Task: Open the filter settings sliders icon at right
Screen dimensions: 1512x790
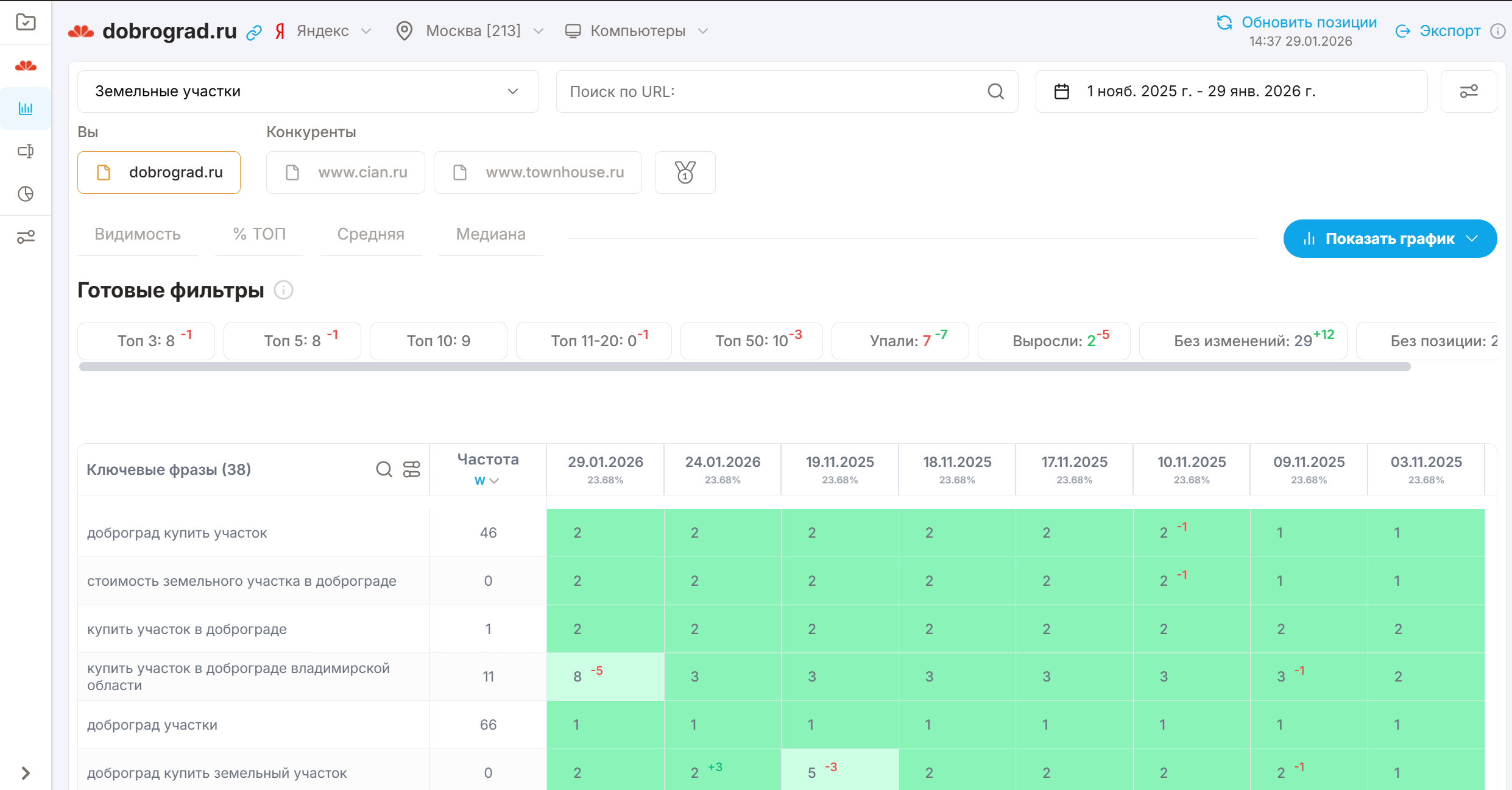Action: tap(1468, 91)
